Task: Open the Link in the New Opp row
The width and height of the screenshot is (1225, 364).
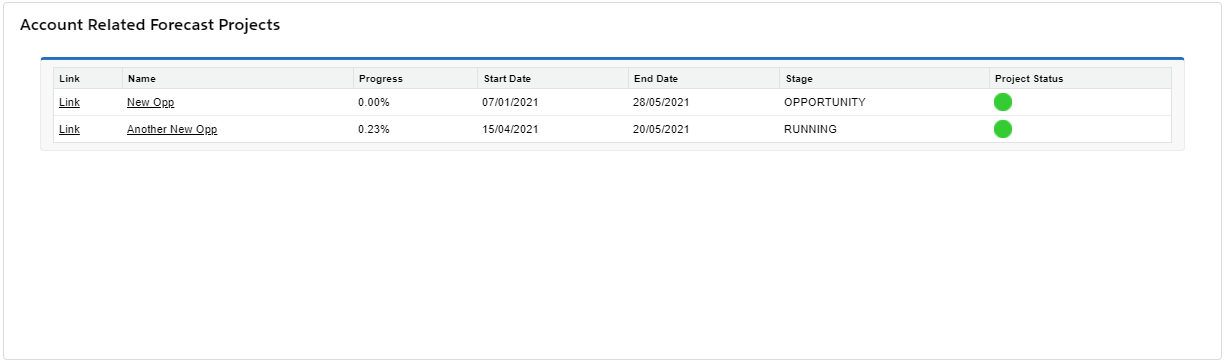Action: click(69, 102)
